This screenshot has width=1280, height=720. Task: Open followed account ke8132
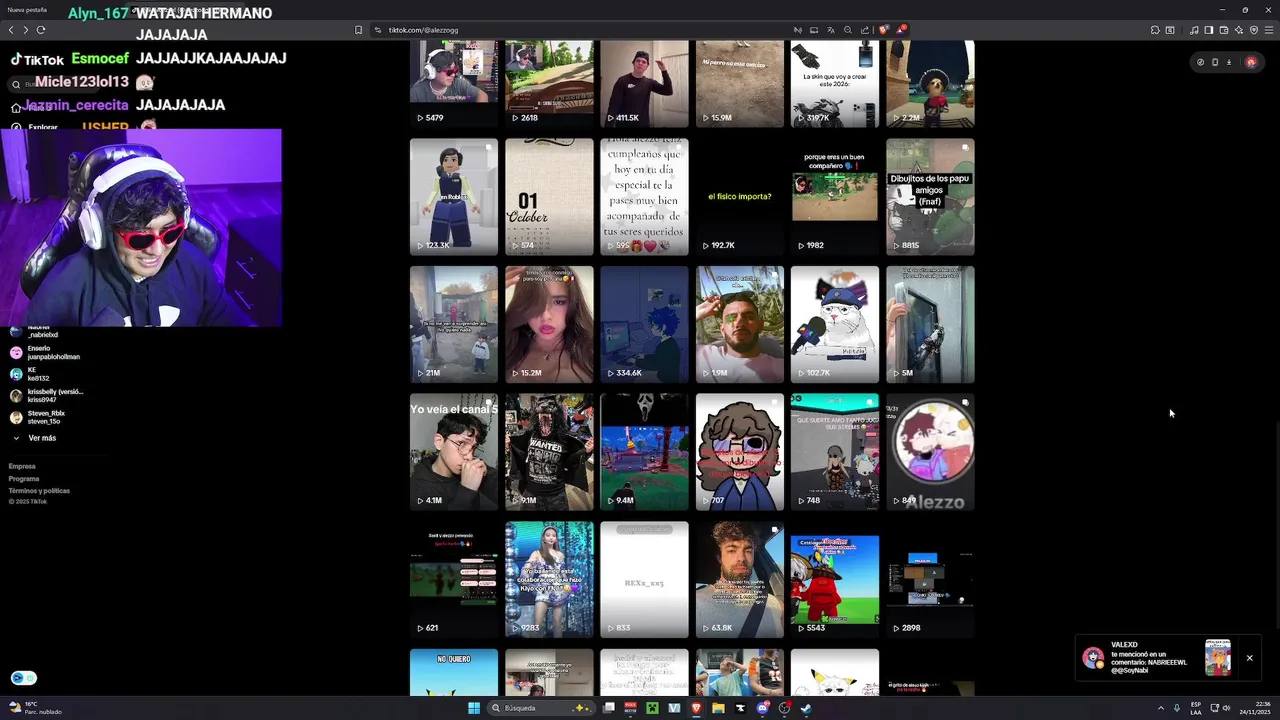tap(30, 374)
